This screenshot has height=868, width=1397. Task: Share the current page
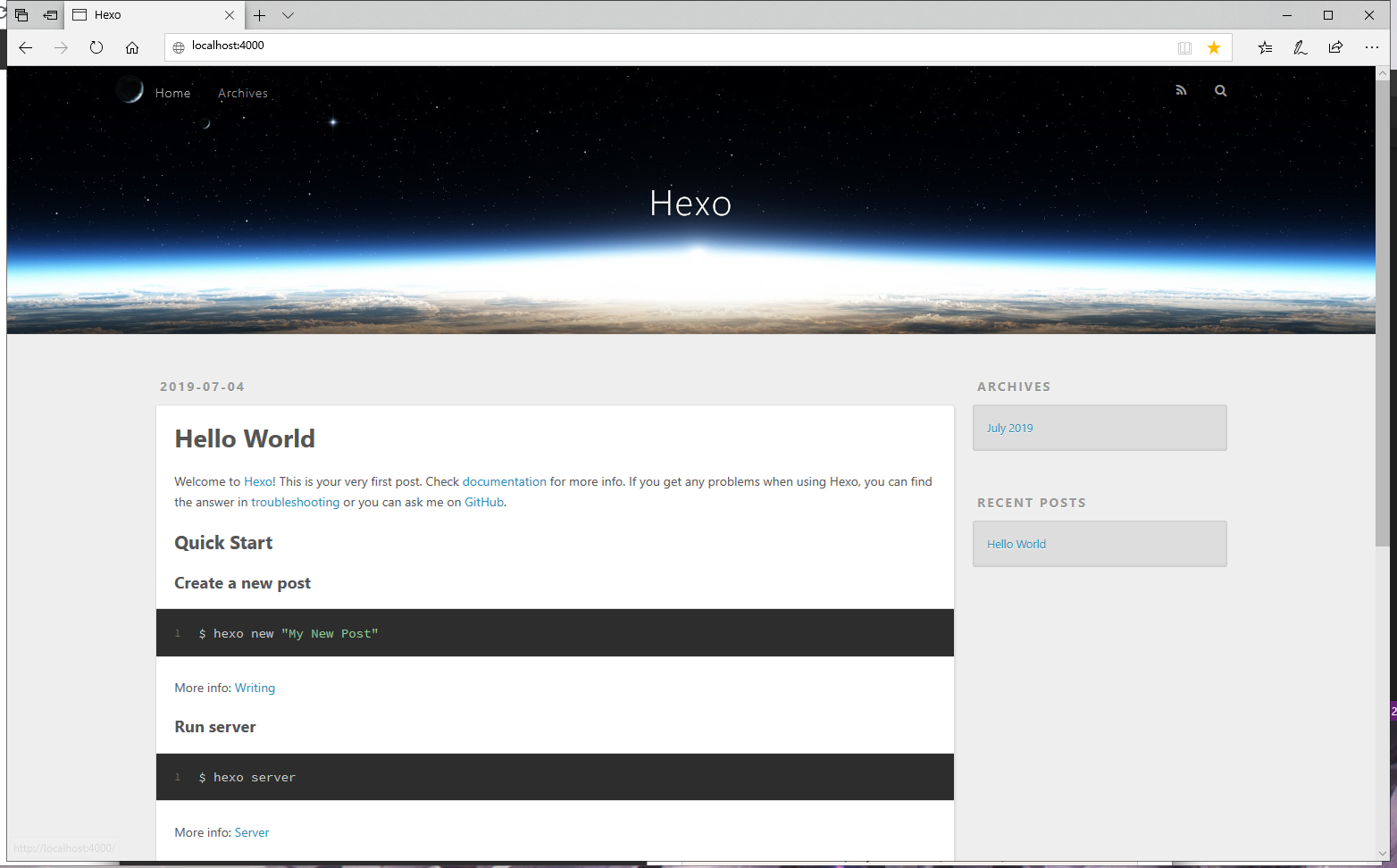[1335, 47]
